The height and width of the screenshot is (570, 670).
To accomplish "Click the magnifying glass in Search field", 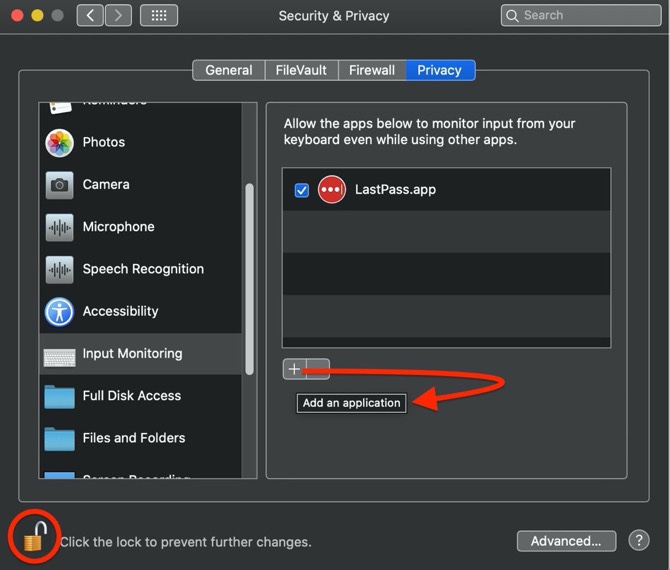I will 512,16.
